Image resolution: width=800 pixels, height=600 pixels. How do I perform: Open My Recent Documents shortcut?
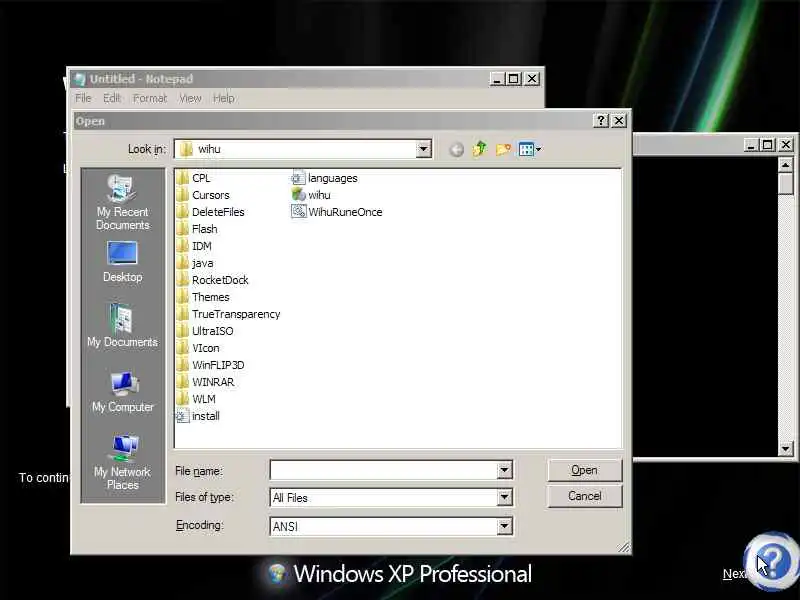(x=122, y=202)
